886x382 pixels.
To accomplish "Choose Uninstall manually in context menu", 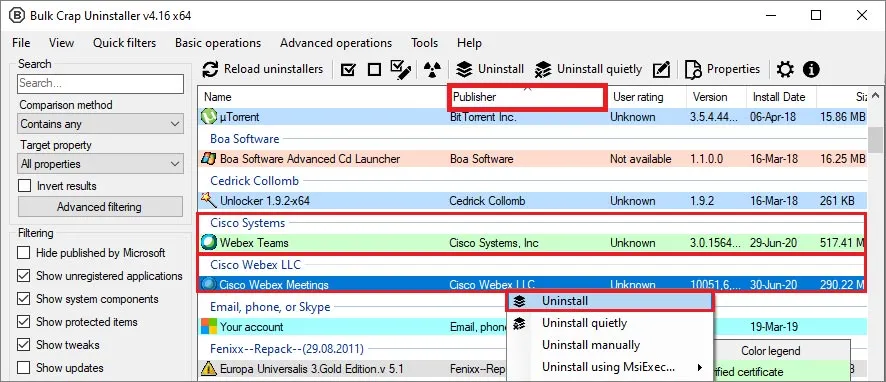I will coord(609,345).
